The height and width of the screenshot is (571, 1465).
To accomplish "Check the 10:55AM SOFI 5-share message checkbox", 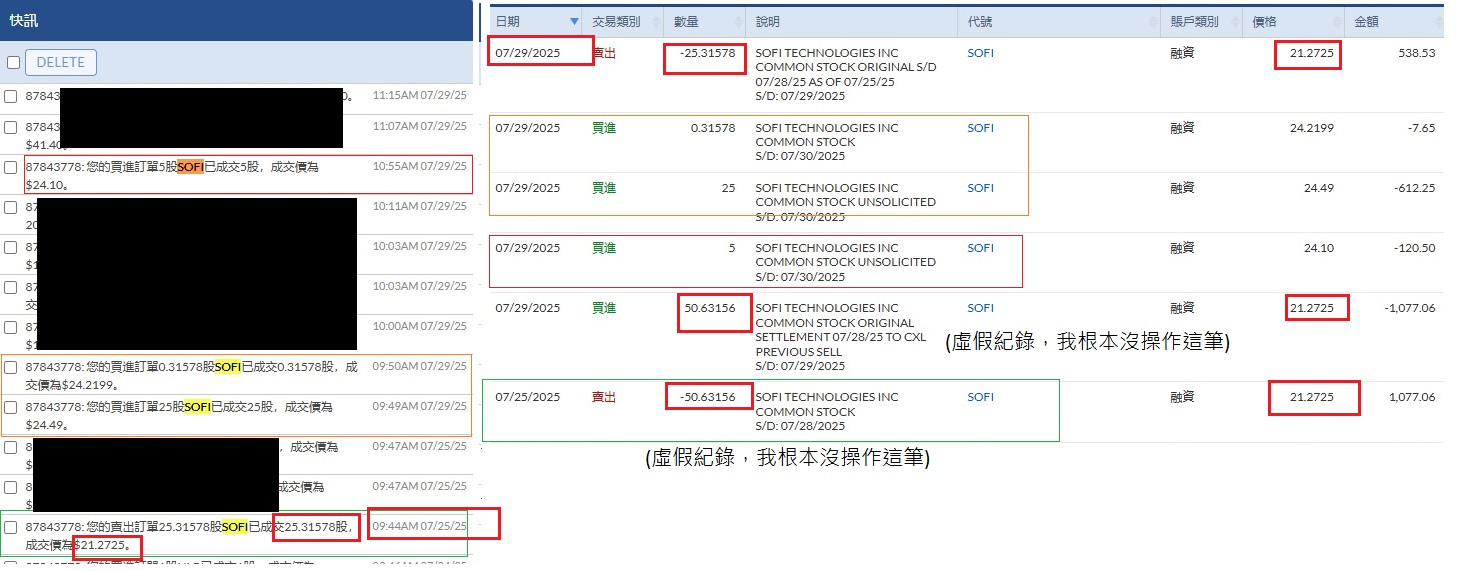I will coord(11,168).
